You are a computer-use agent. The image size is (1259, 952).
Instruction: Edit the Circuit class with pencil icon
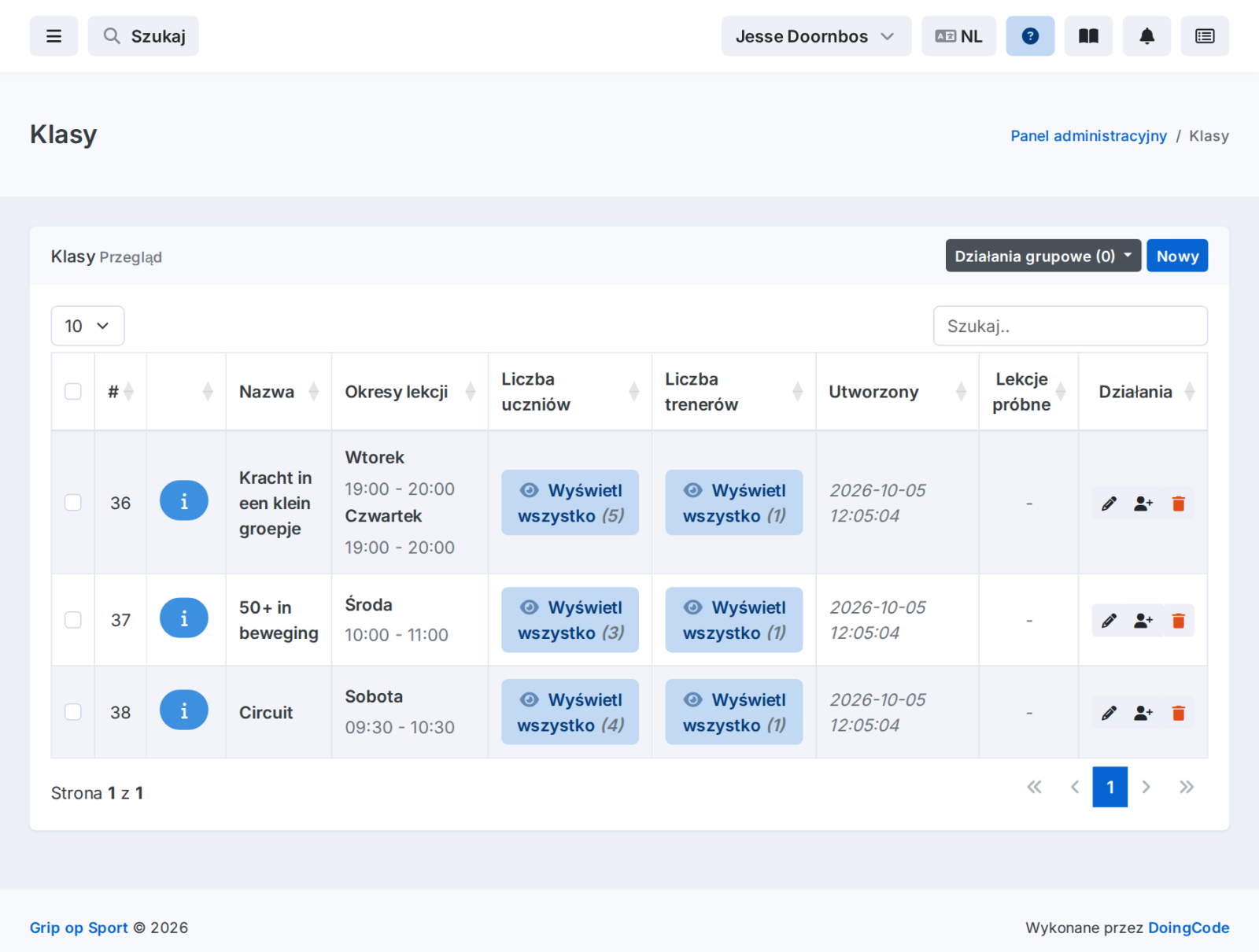pyautogui.click(x=1109, y=713)
